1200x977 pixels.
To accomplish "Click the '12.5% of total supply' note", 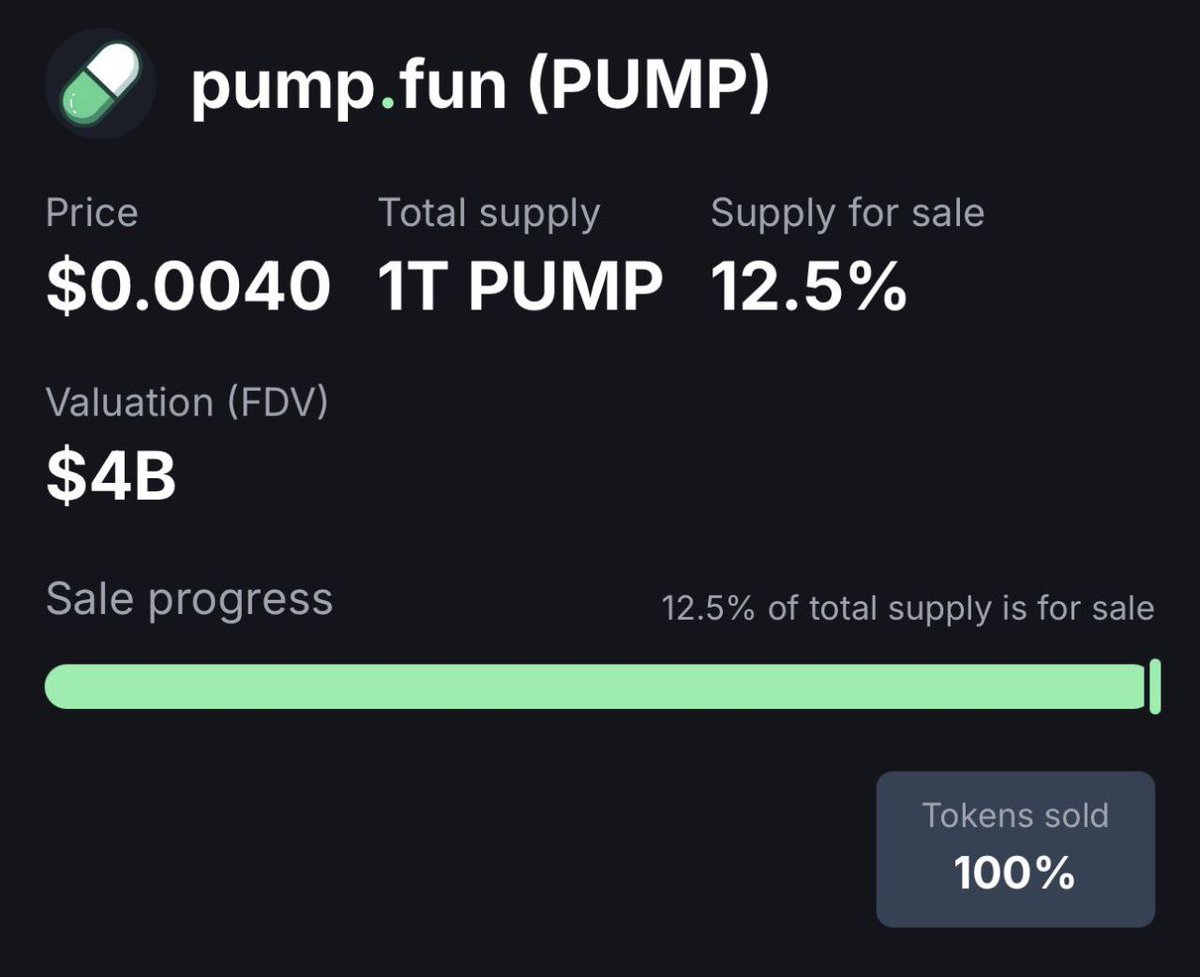I will (x=908, y=608).
